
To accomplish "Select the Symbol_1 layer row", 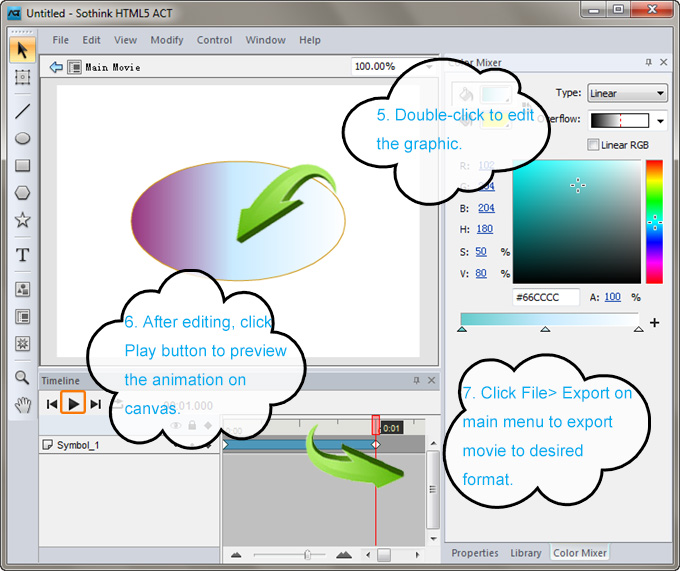I will (129, 445).
